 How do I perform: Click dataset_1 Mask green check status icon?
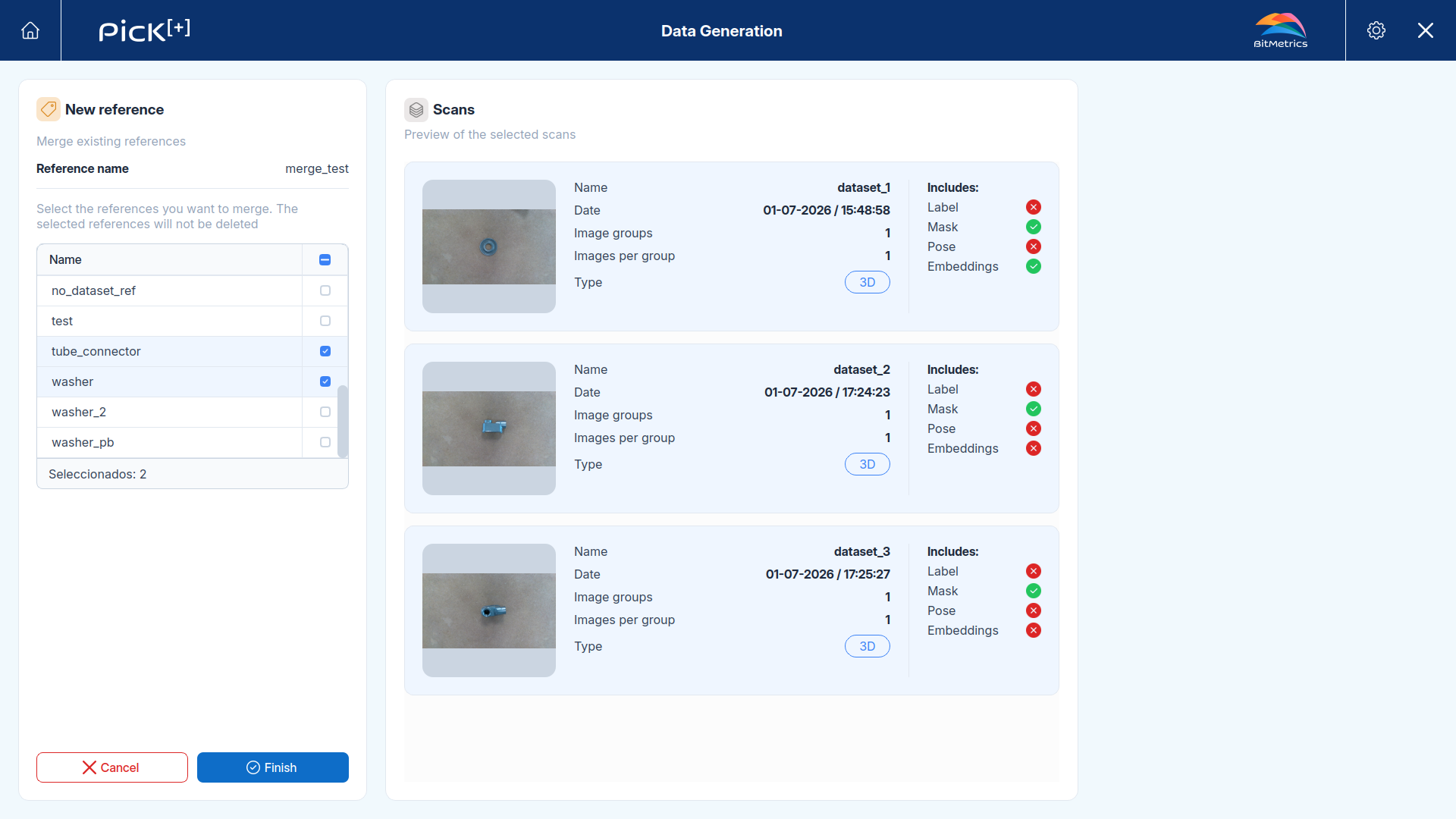pyautogui.click(x=1034, y=227)
